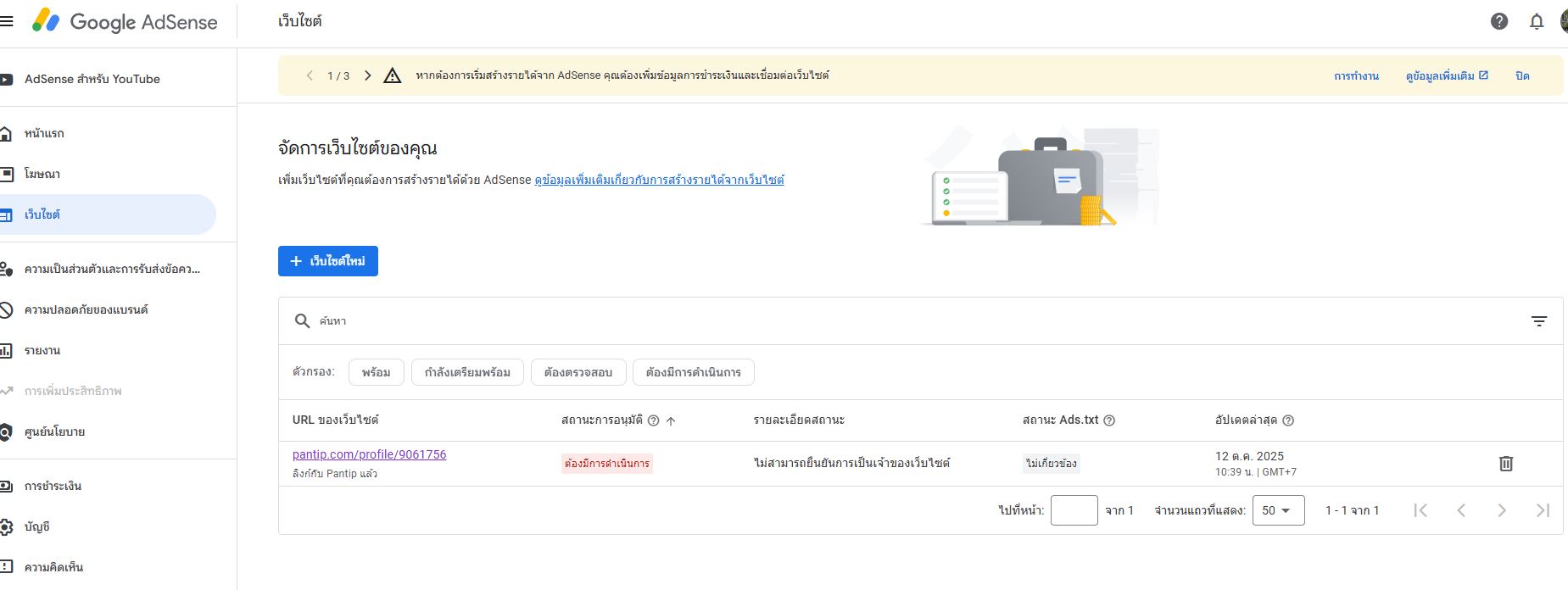This screenshot has width=1568, height=590.
Task: Open the notifications bell
Action: [1537, 21]
